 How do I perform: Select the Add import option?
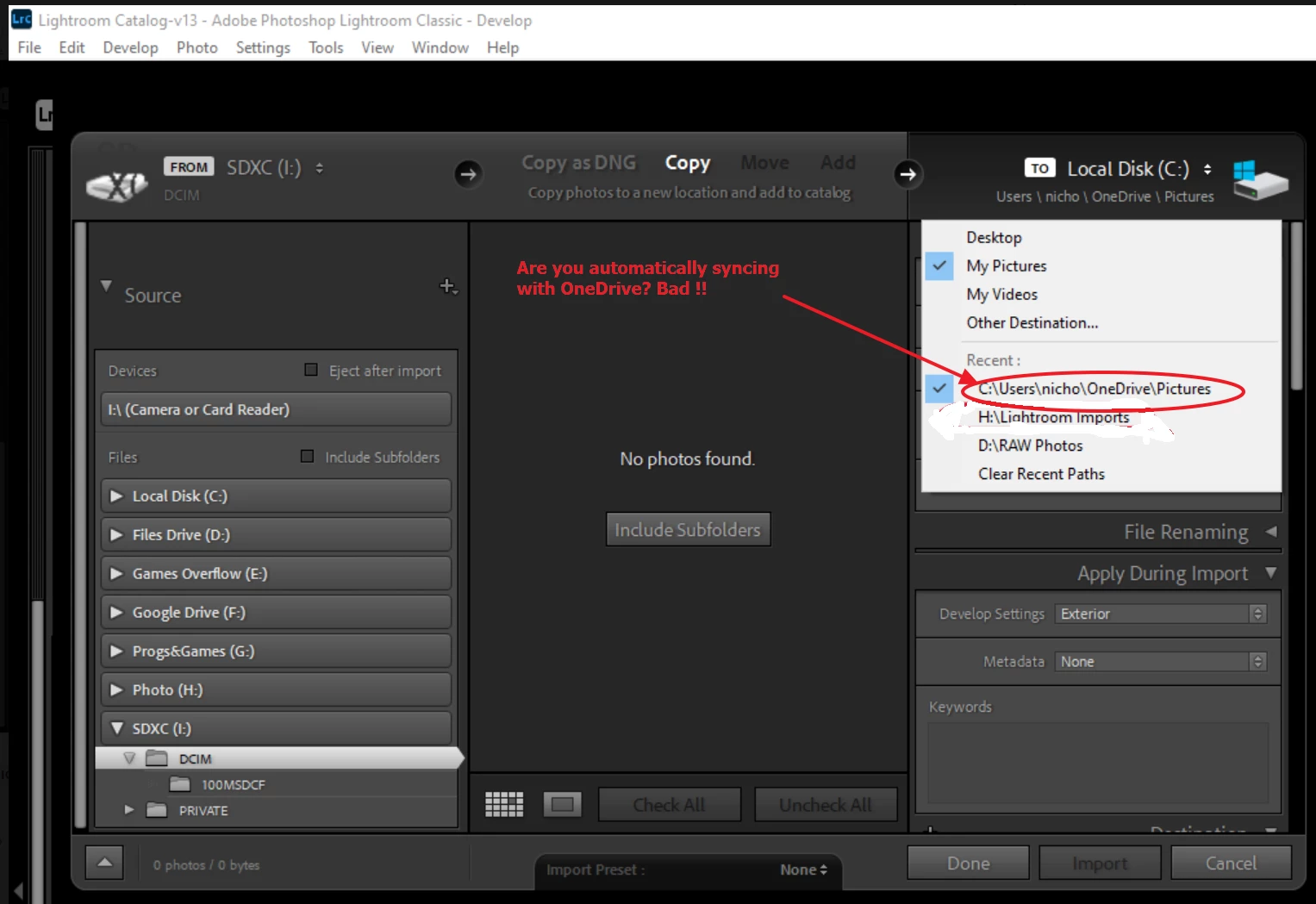[x=838, y=163]
